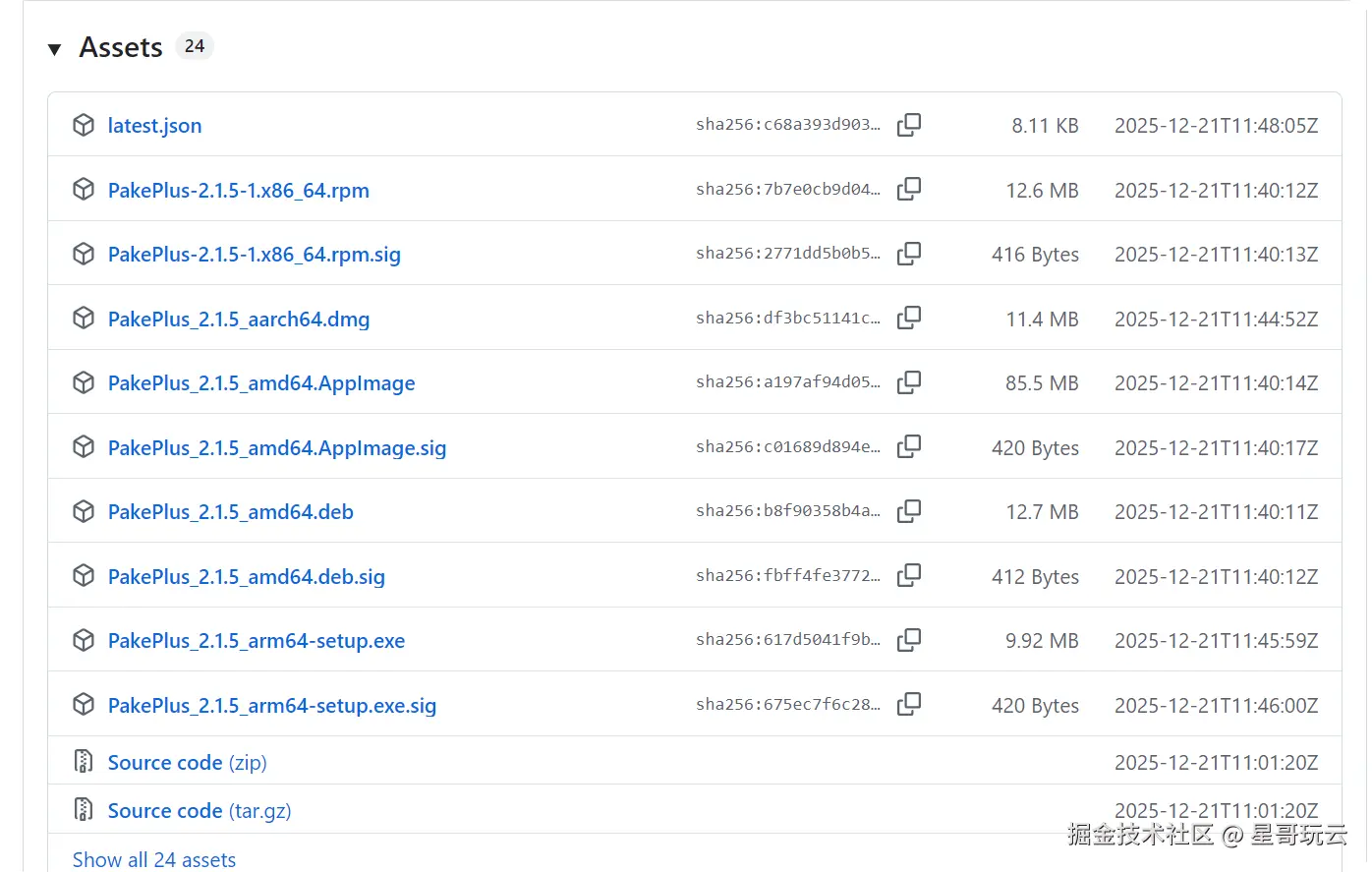Image resolution: width=1372 pixels, height=872 pixels.
Task: Click Show all 24 assets
Action: tap(154, 860)
